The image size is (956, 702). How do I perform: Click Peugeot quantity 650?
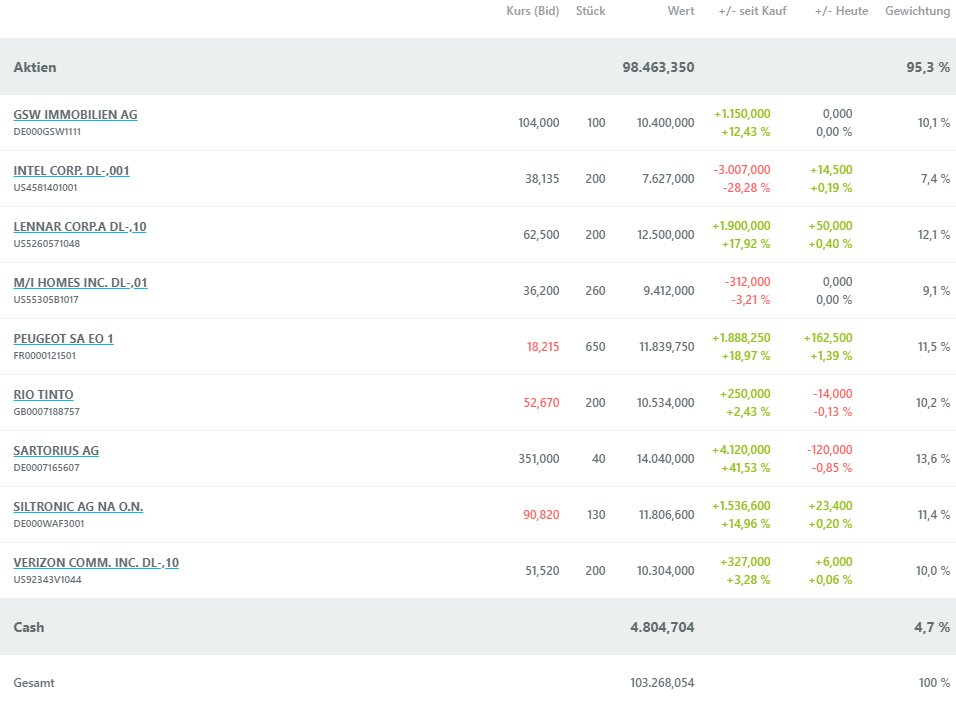[596, 347]
